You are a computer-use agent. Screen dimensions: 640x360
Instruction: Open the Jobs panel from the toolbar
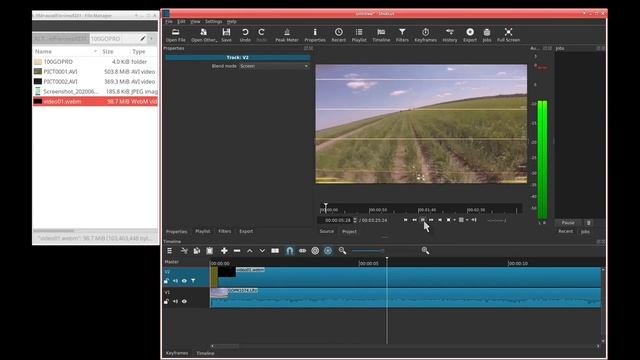[487, 35]
